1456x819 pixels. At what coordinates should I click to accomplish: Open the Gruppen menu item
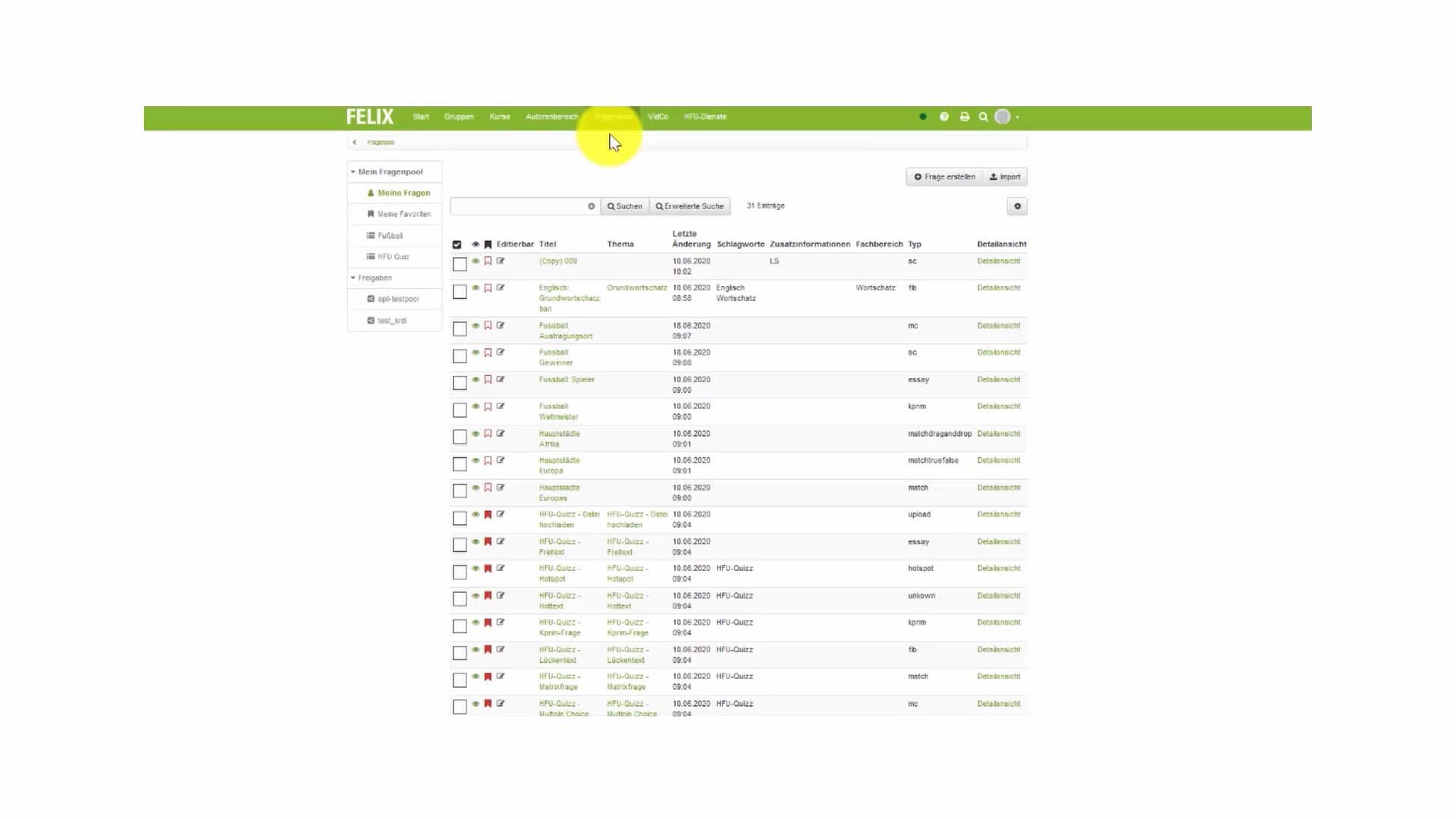[x=459, y=117]
